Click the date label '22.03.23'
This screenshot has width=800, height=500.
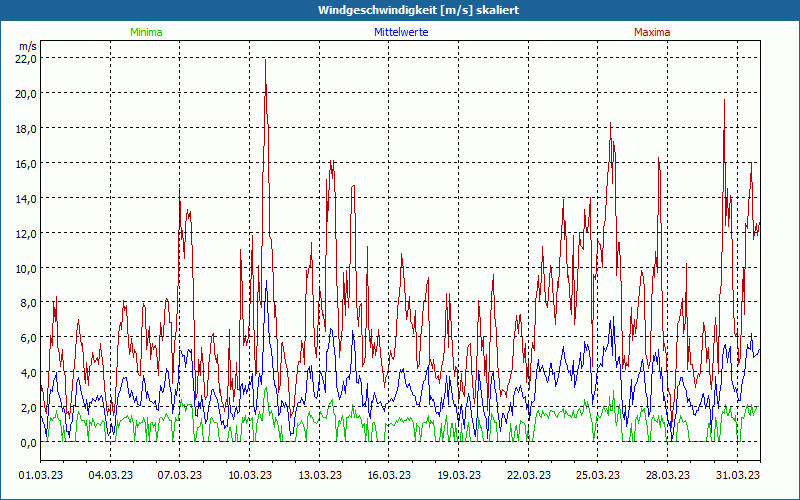(x=528, y=476)
